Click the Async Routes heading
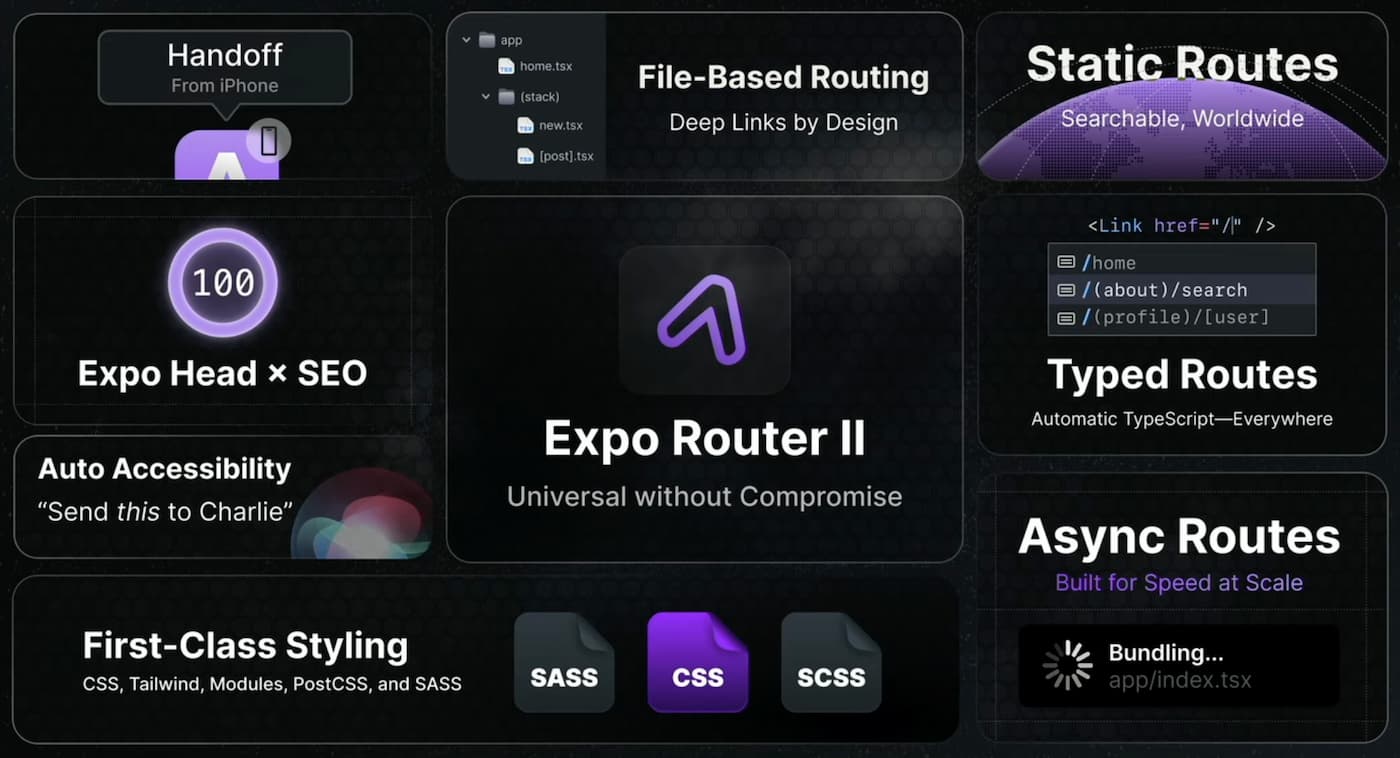This screenshot has height=758, width=1400. click(x=1179, y=537)
